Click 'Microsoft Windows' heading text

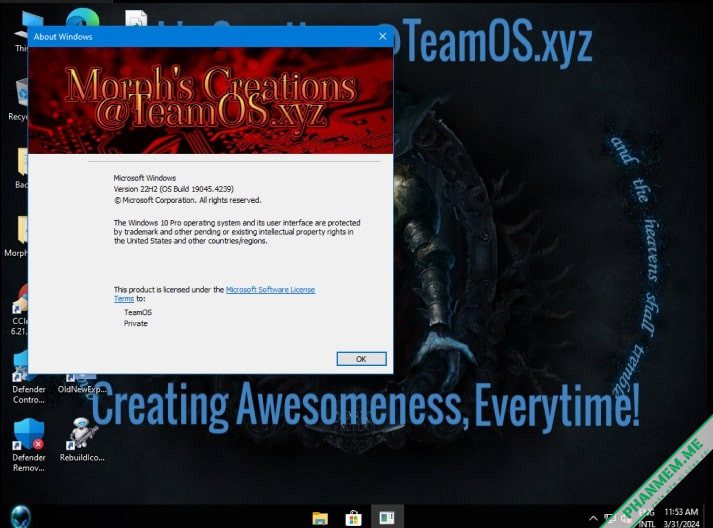[145, 178]
